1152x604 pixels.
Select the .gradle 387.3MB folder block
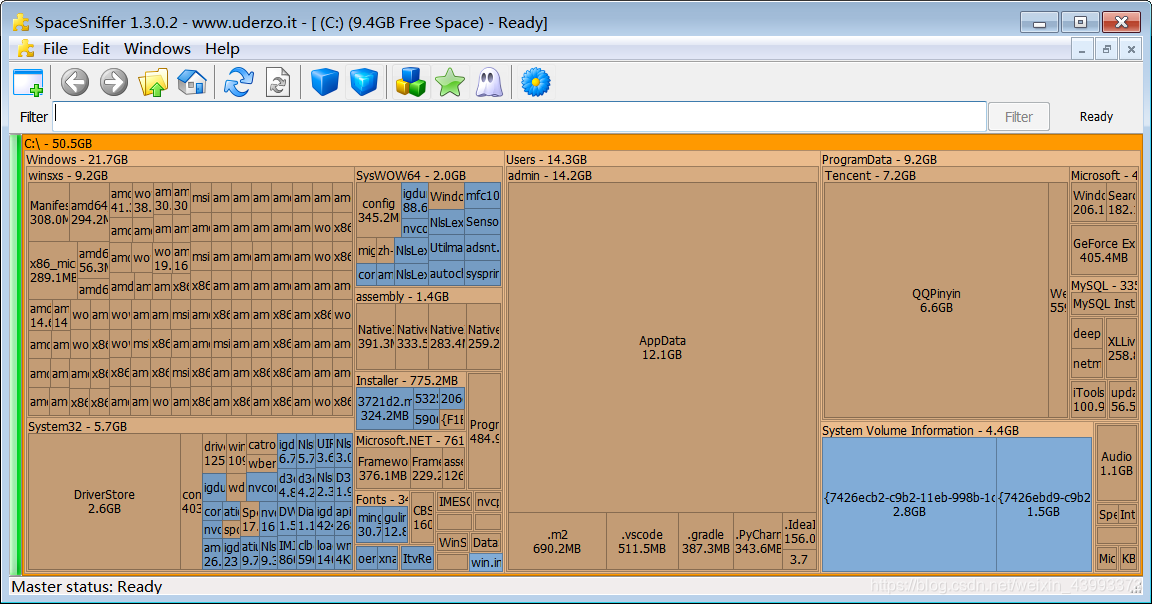705,542
